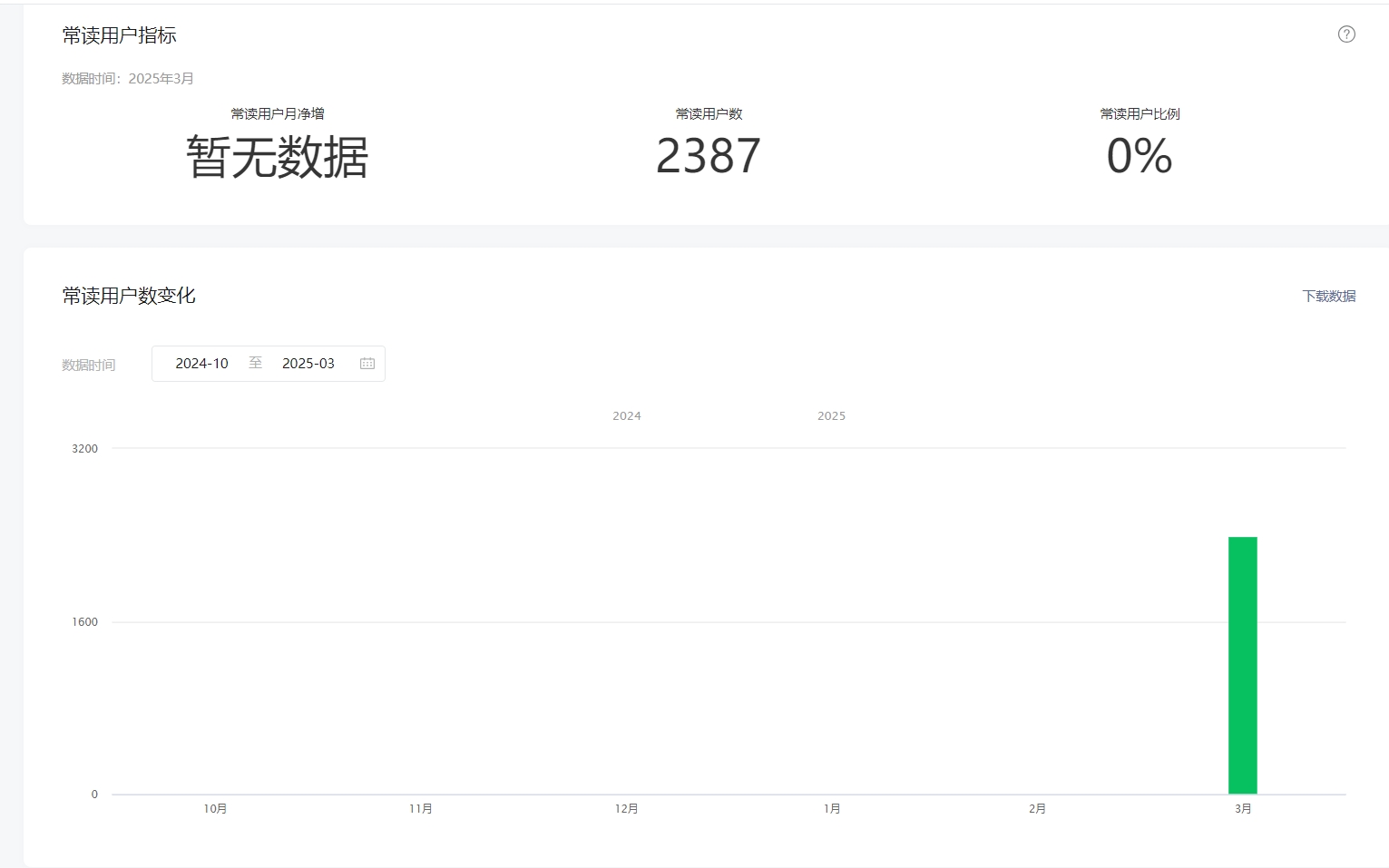1389x868 pixels.
Task: Click the 3200 y-axis value
Action: pos(85,449)
